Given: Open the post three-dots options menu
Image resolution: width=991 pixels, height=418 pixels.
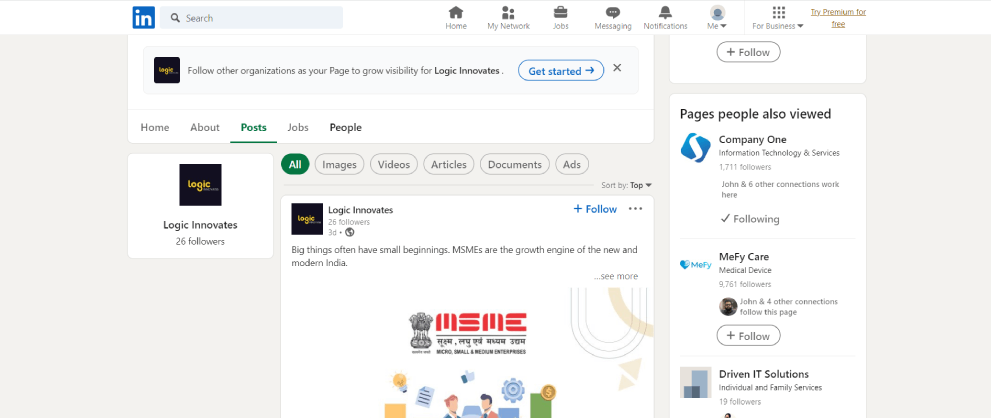Looking at the screenshot, I should [635, 209].
